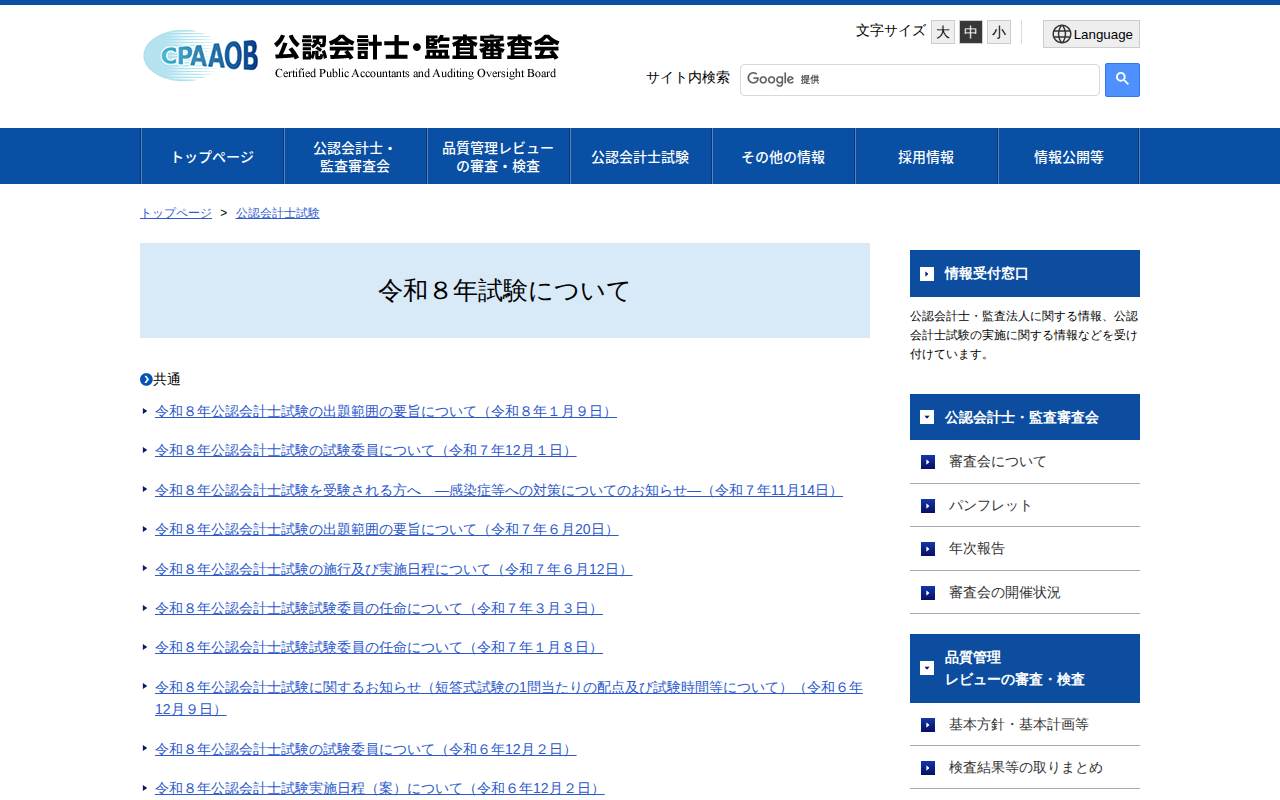Open the トップページ navigation tab
Viewport: 1280px width, 800px height.
(x=212, y=156)
